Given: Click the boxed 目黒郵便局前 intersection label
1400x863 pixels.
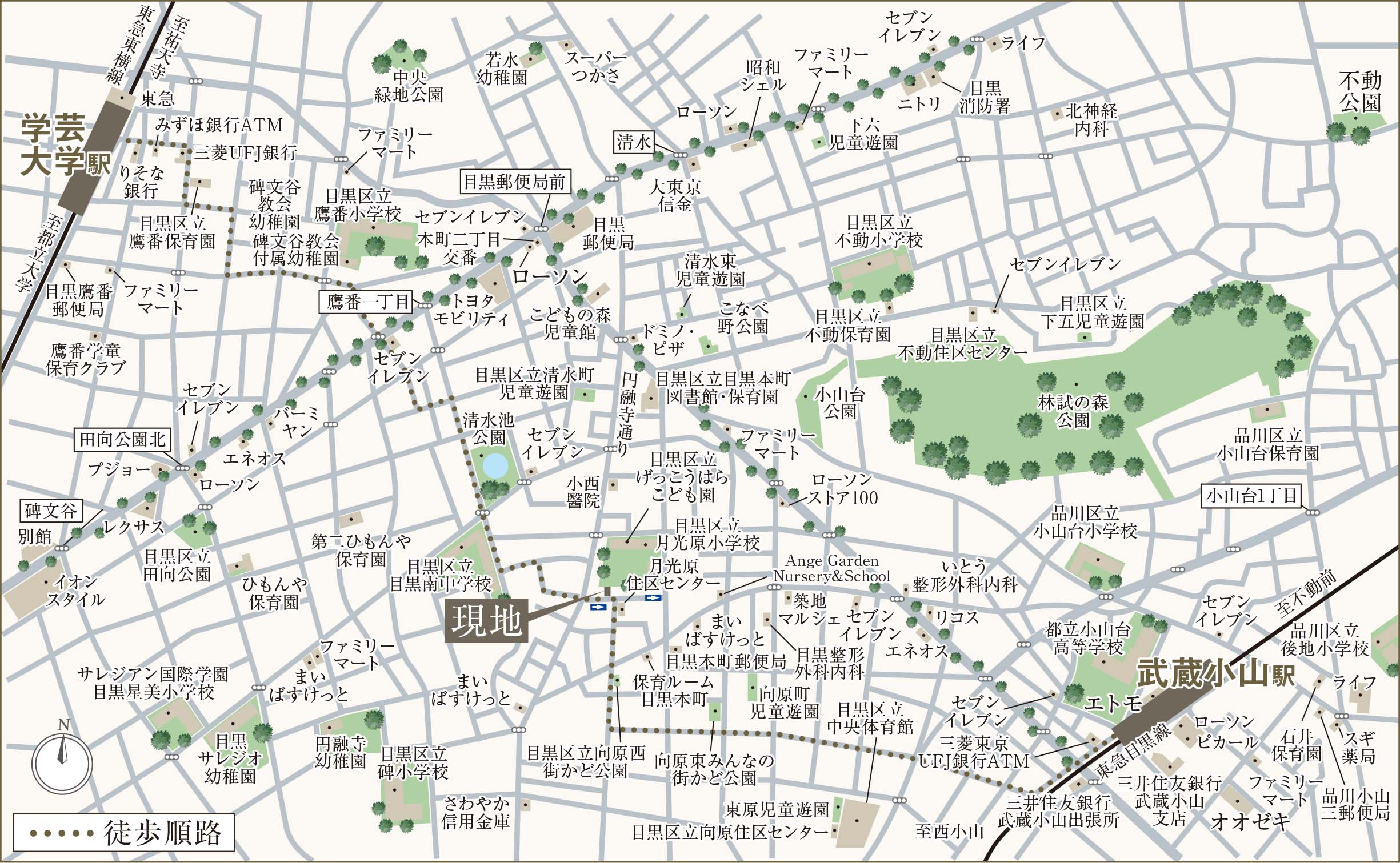Looking at the screenshot, I should tap(514, 182).
